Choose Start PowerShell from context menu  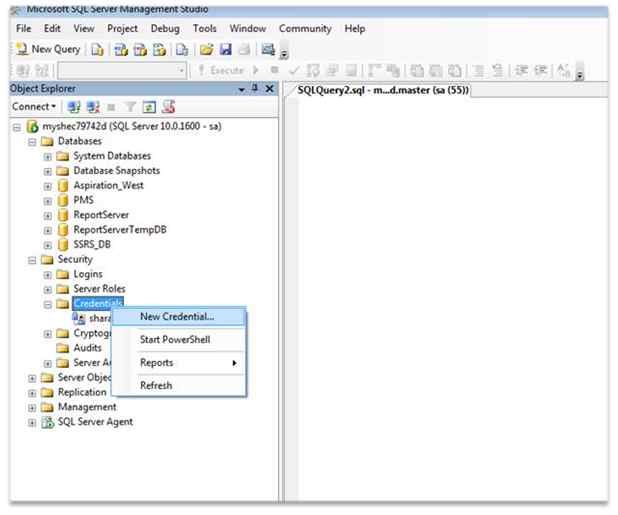tap(179, 340)
